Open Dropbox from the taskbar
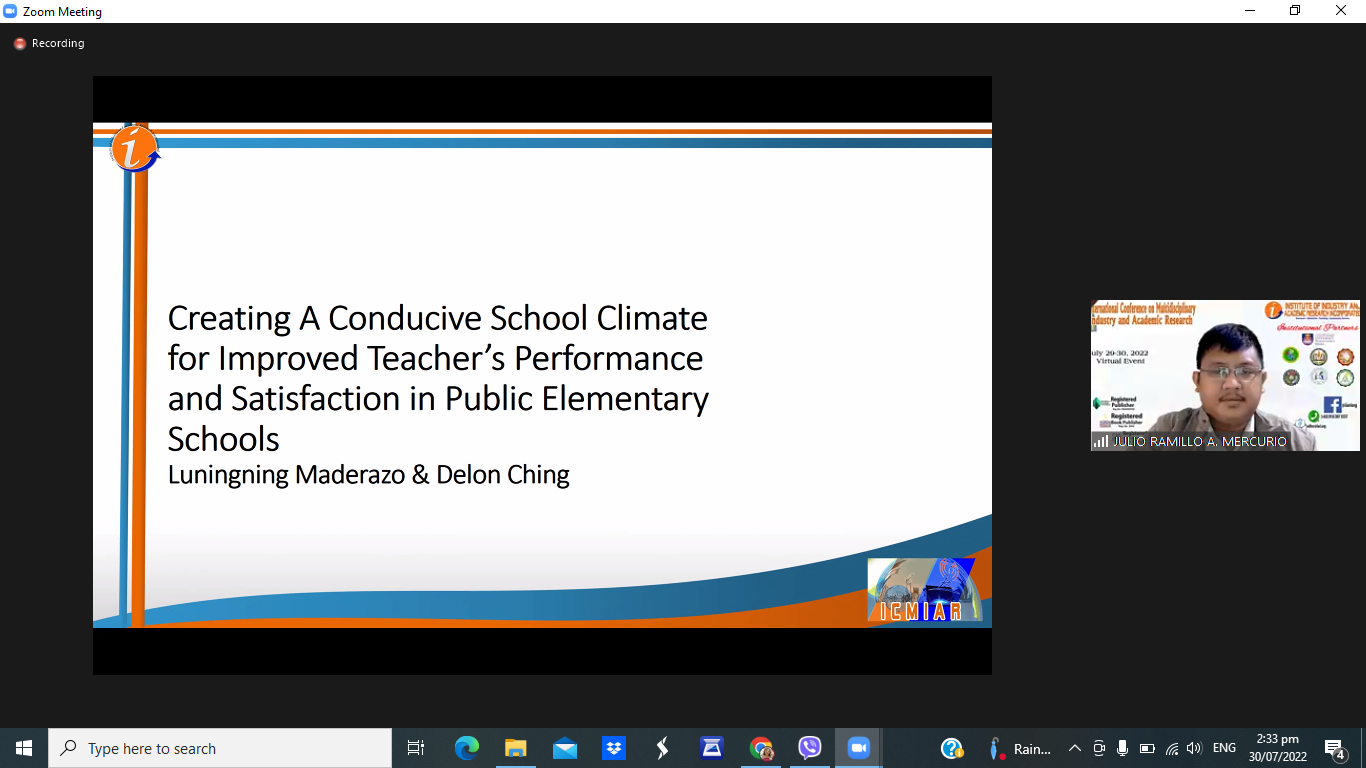 pos(613,748)
